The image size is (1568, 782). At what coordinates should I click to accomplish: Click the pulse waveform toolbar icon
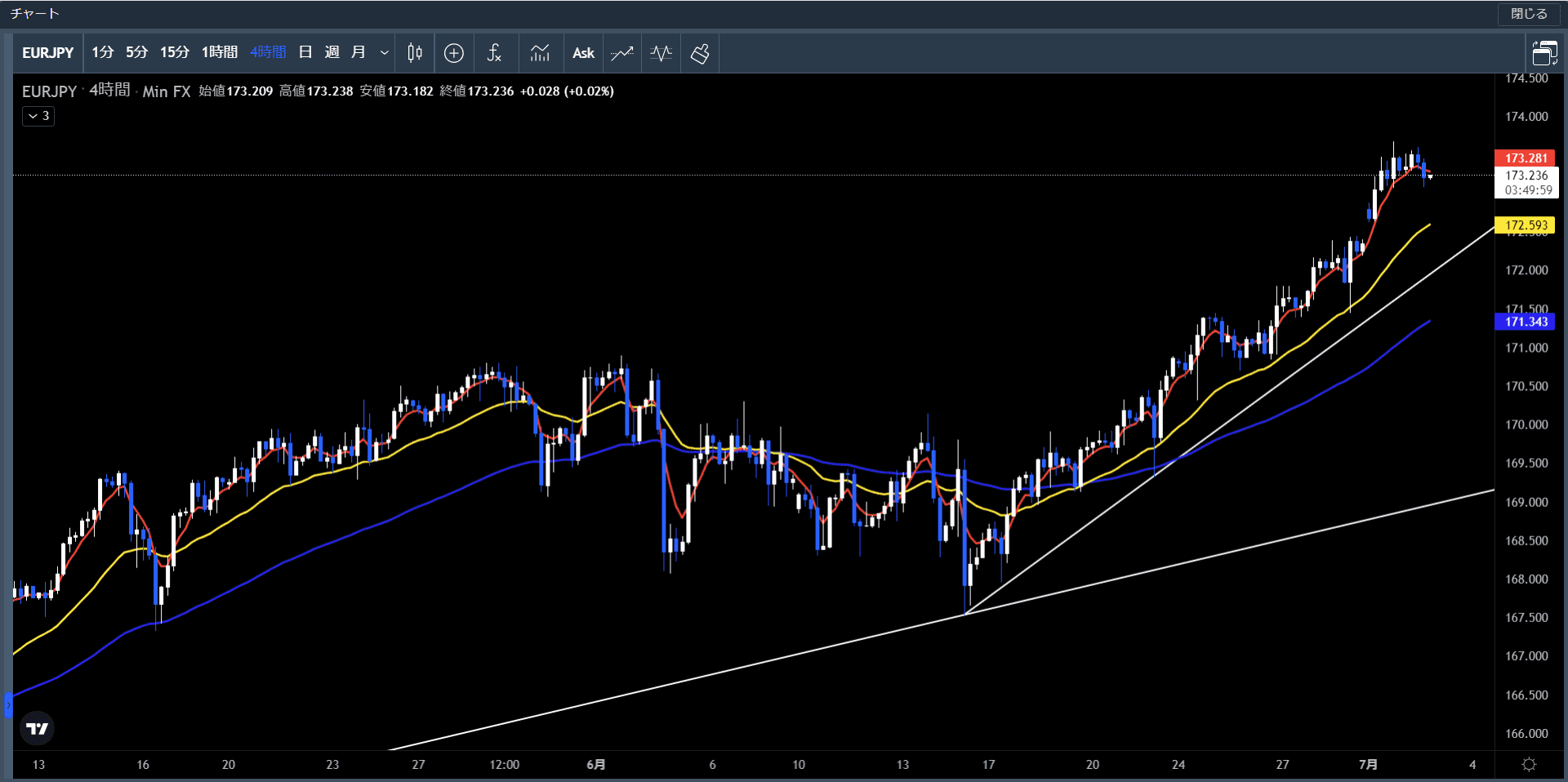[661, 53]
